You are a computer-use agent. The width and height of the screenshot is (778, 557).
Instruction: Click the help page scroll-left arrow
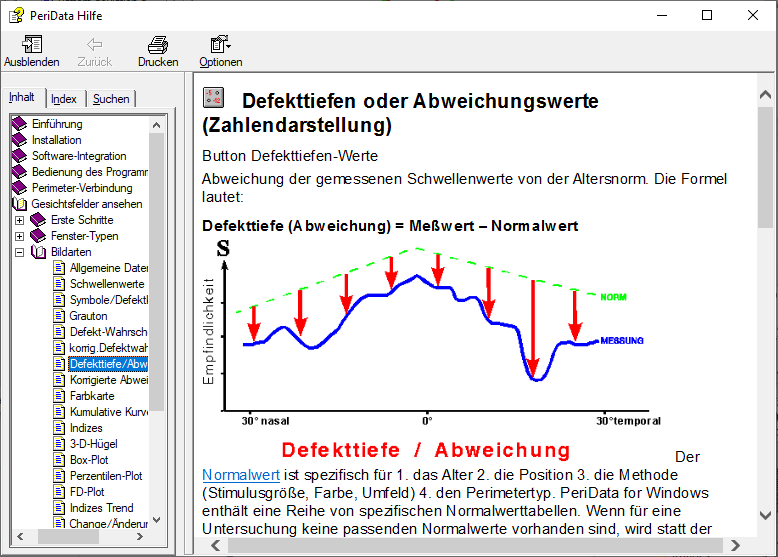[x=215, y=546]
